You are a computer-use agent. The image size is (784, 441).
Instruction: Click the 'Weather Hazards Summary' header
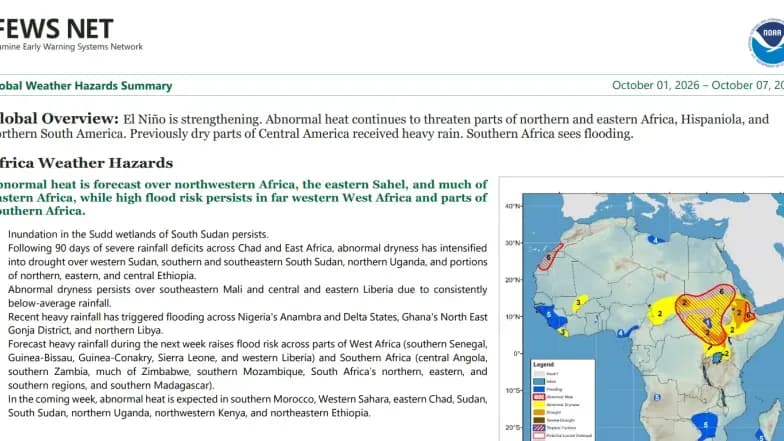(98, 86)
